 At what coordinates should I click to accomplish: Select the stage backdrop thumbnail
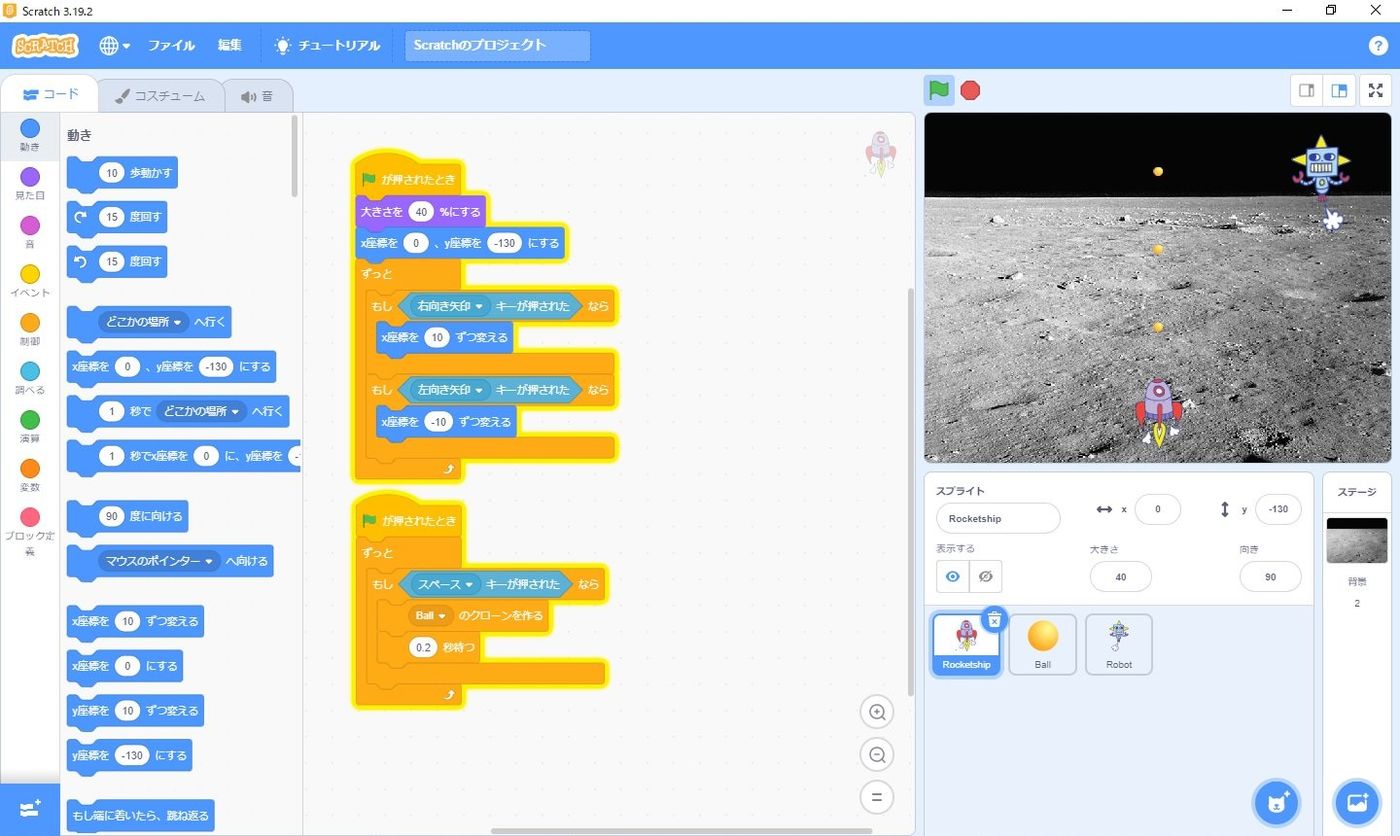tap(1356, 540)
